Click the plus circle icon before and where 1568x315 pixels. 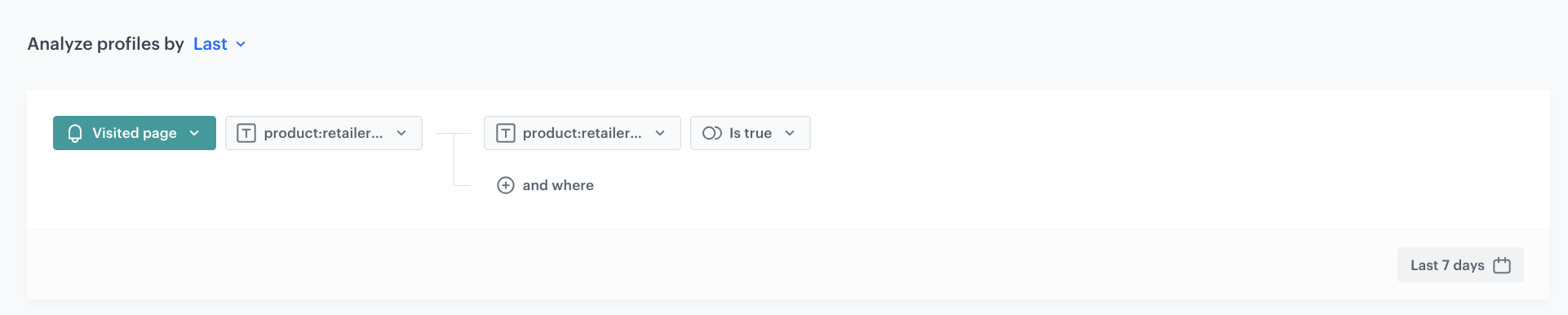tap(506, 185)
